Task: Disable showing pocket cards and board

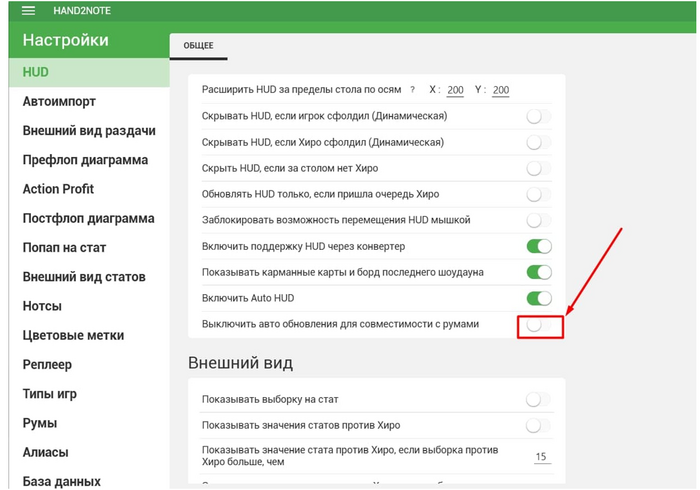Action: pyautogui.click(x=539, y=272)
